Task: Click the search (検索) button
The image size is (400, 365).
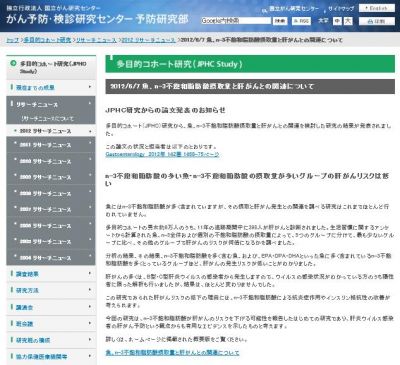Action: click(280, 21)
